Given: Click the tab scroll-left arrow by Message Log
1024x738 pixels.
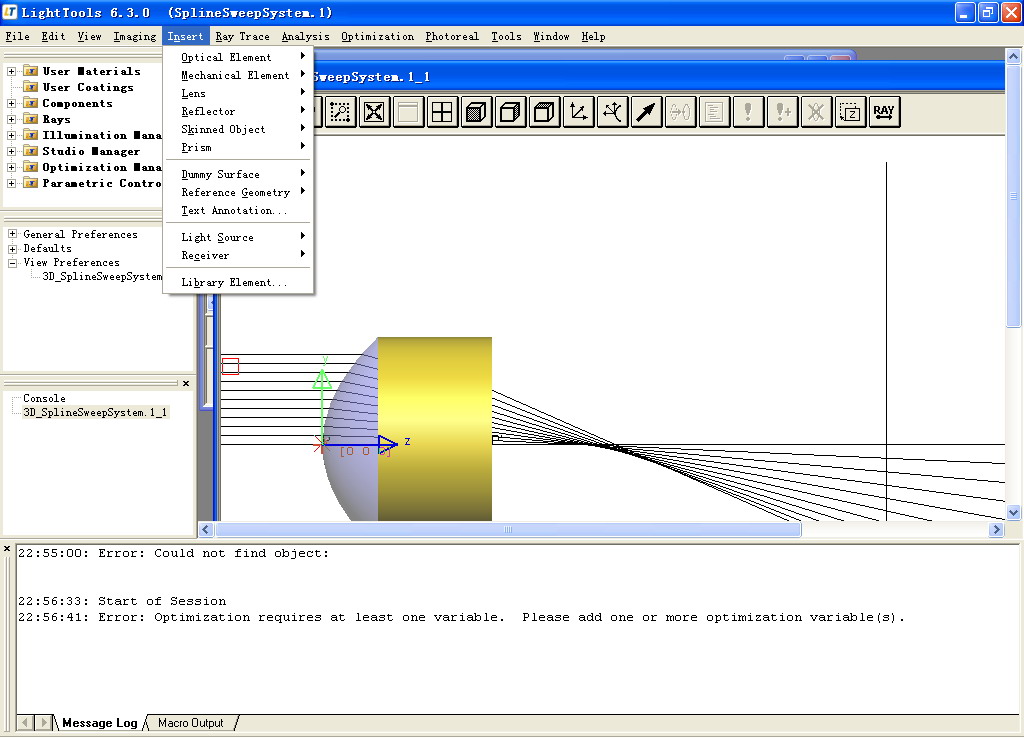Looking at the screenshot, I should pos(25,722).
